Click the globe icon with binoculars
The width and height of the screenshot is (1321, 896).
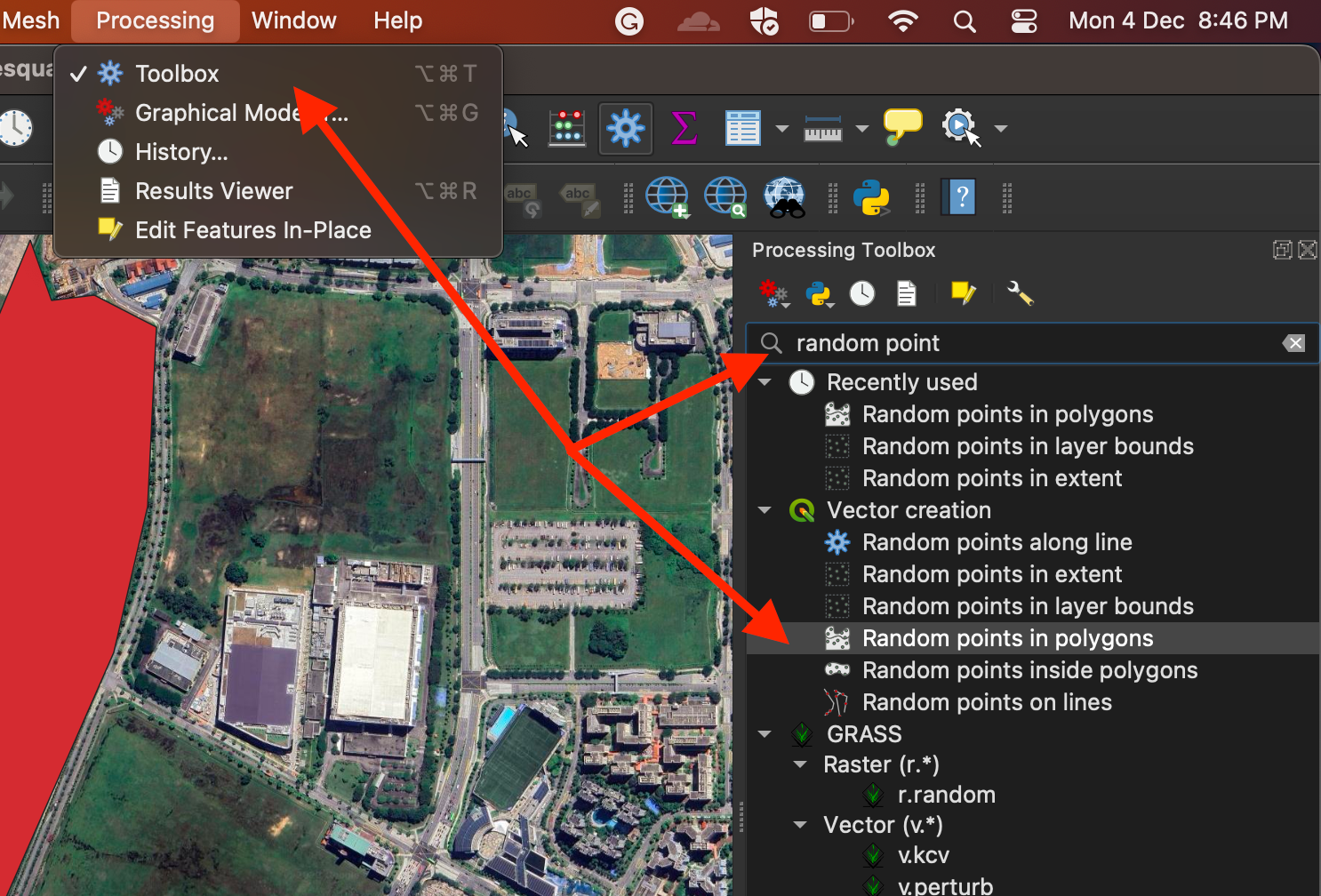(x=784, y=197)
